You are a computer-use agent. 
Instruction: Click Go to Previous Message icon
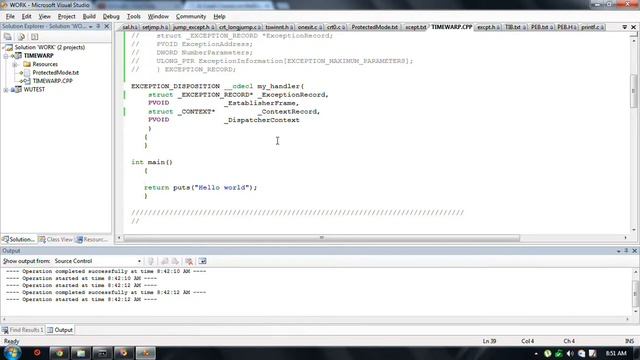point(164,261)
